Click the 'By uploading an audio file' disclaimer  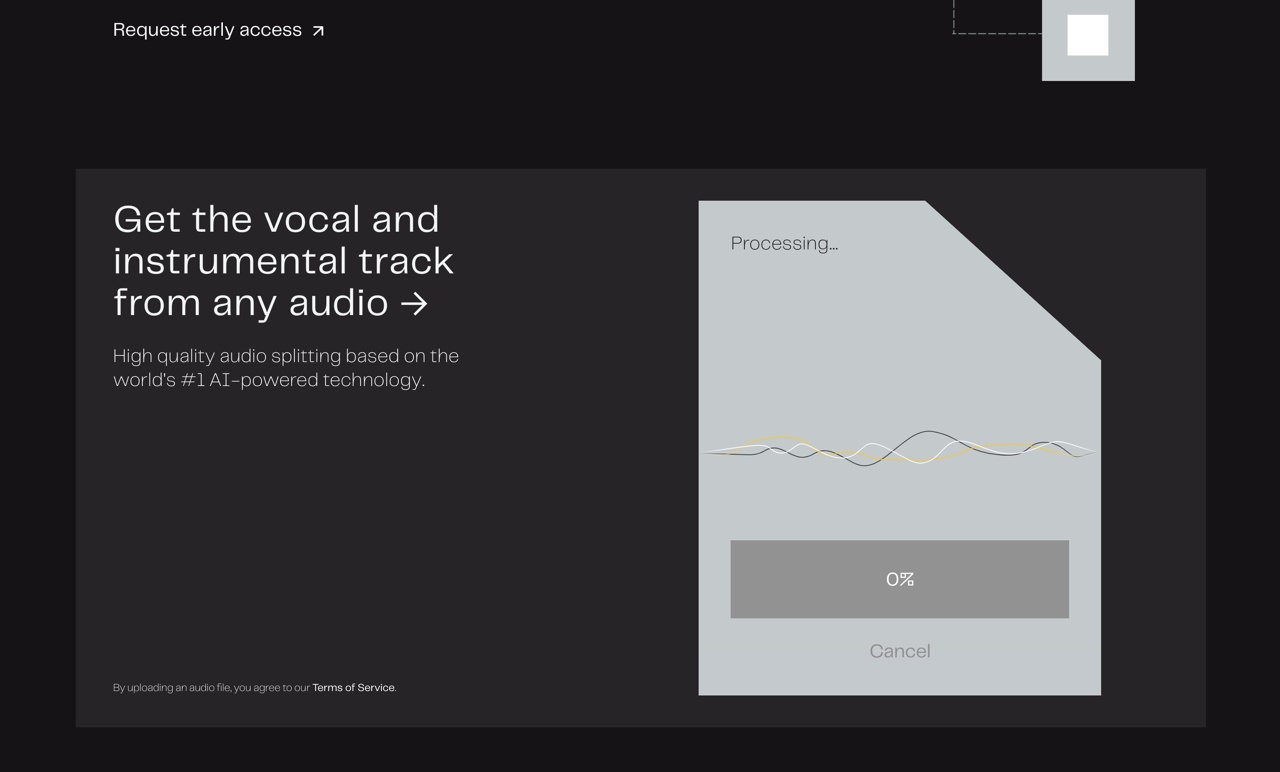211,688
